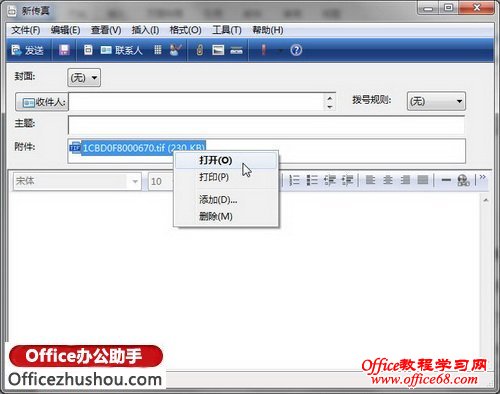The width and height of the screenshot is (500, 394).
Task: Click the message body scroll up arrow
Action: tap(486, 200)
